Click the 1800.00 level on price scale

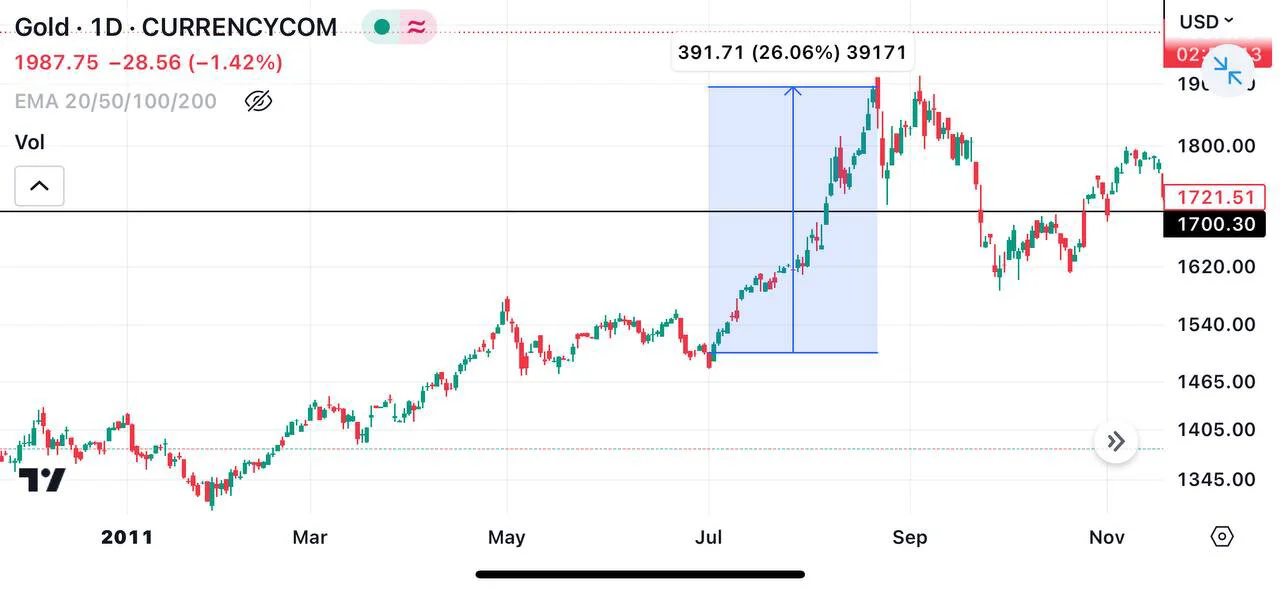[x=1215, y=146]
